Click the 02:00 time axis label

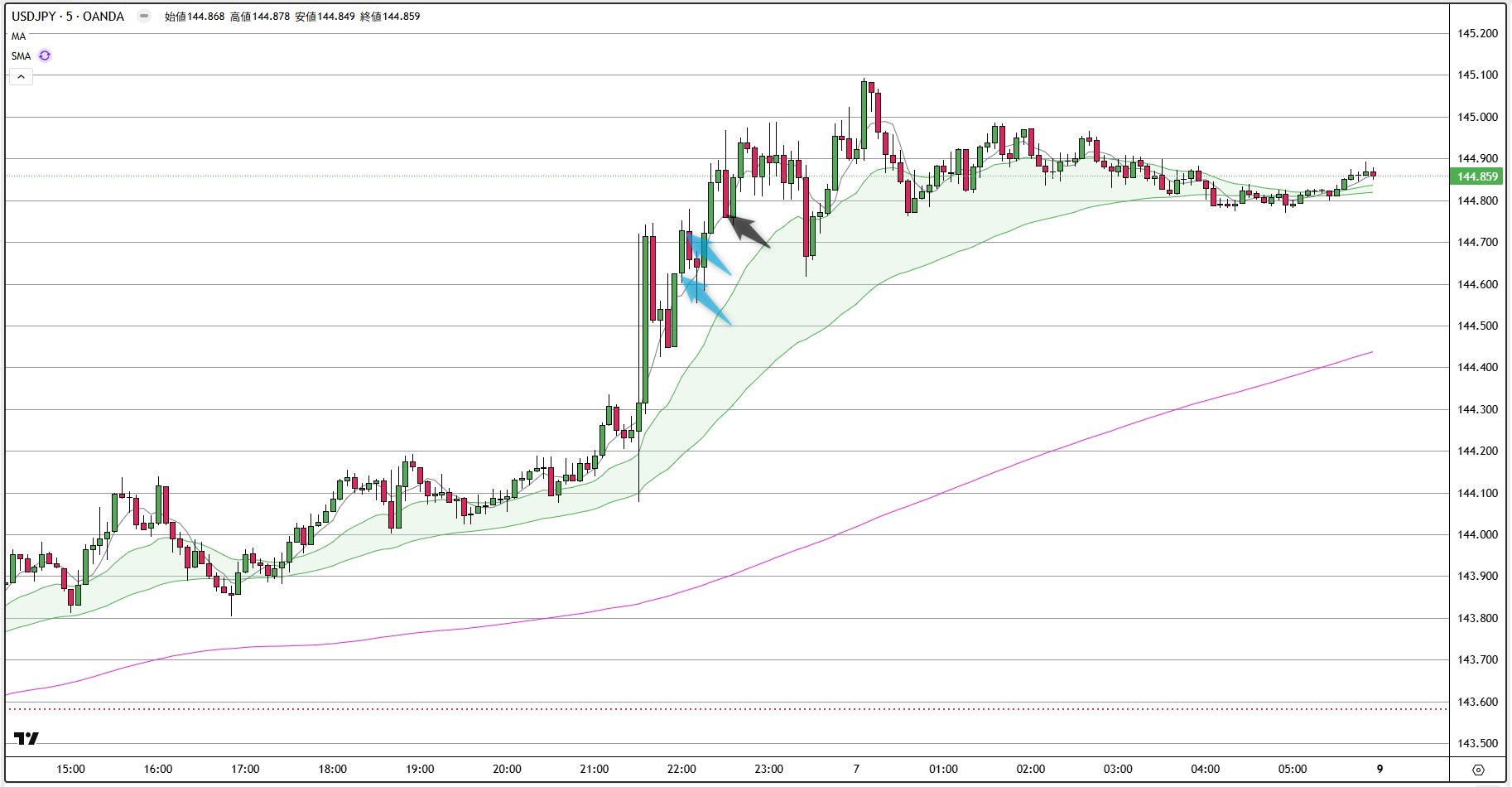coord(1031,769)
